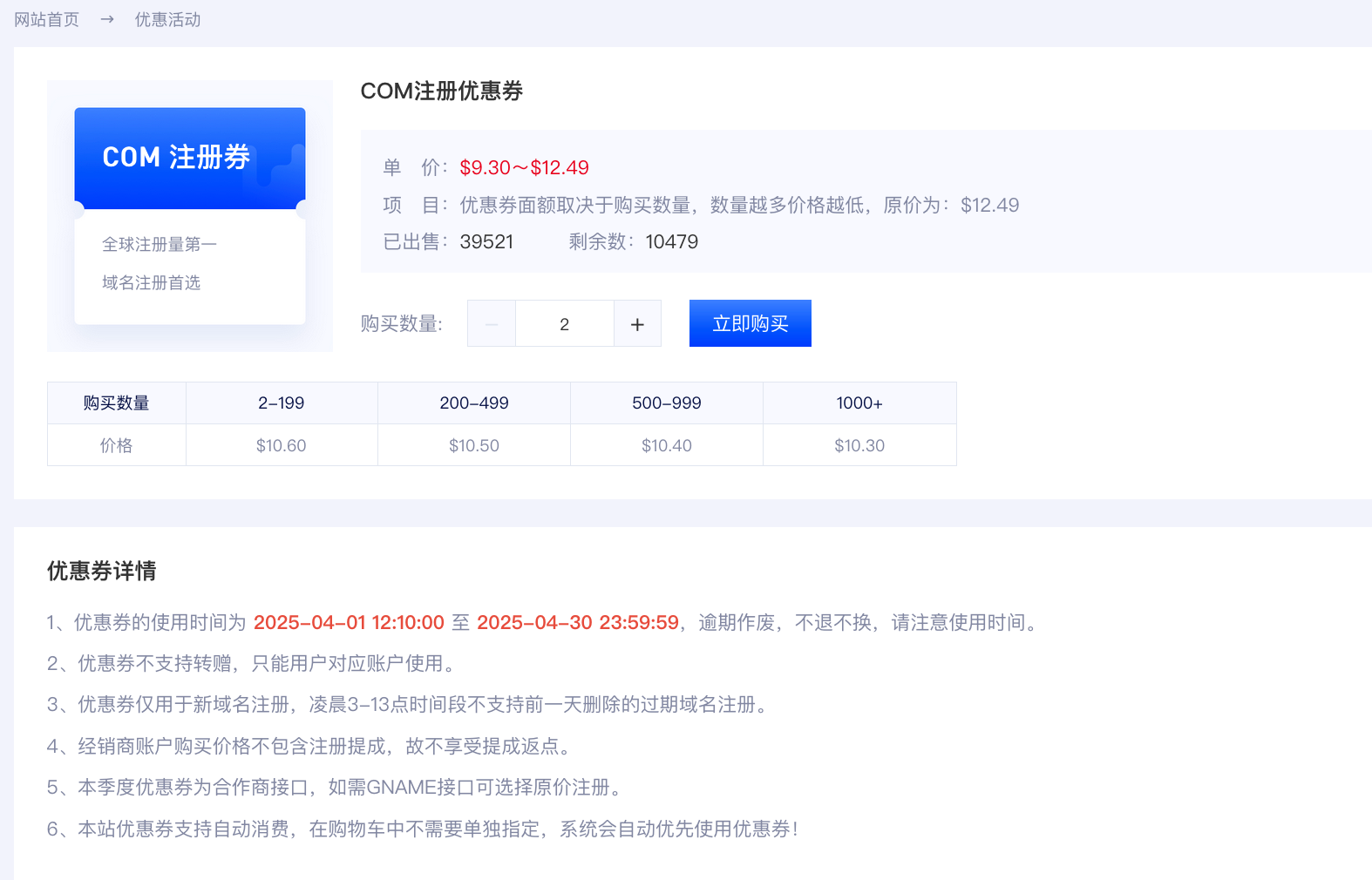The image size is (1372, 880).
Task: Click the COM注册优惠券 title
Action: [x=441, y=91]
